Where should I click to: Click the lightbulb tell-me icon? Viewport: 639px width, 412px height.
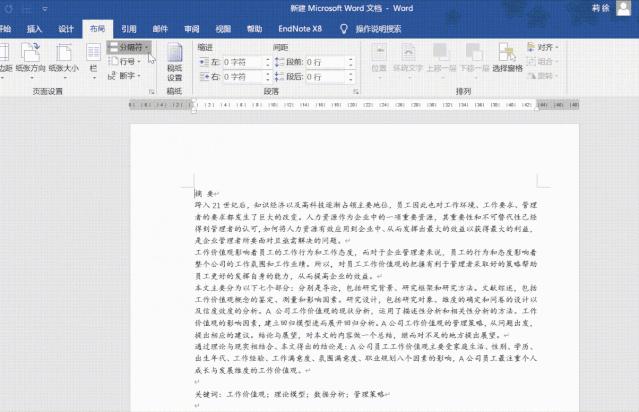click(344, 29)
